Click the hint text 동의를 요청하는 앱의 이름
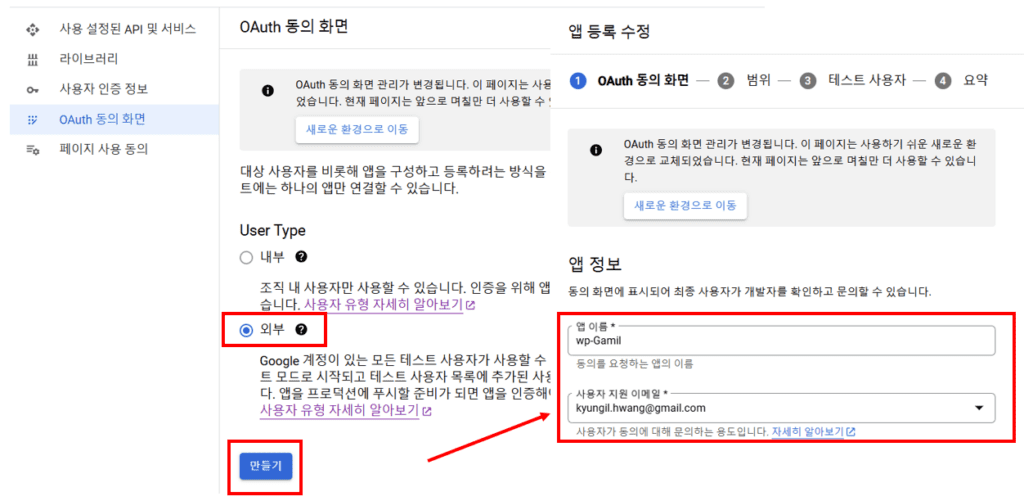The width and height of the screenshot is (1024, 501). (634, 364)
